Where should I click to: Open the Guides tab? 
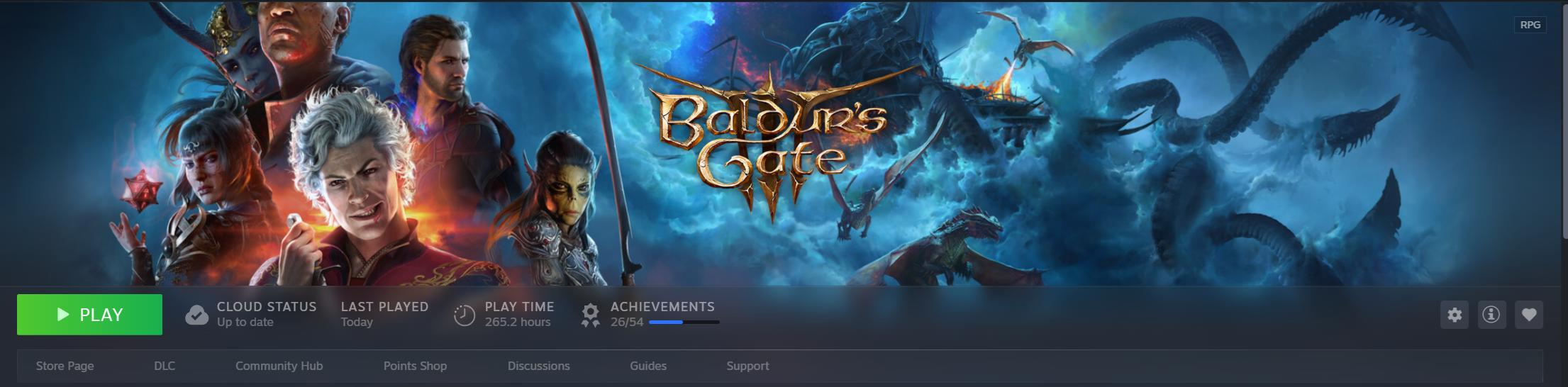click(648, 366)
